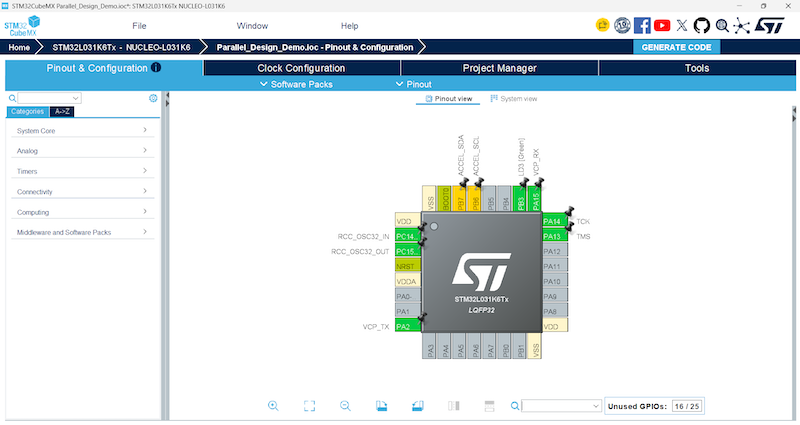Open the Pinout dropdown menu
The image size is (800, 425).
point(414,84)
